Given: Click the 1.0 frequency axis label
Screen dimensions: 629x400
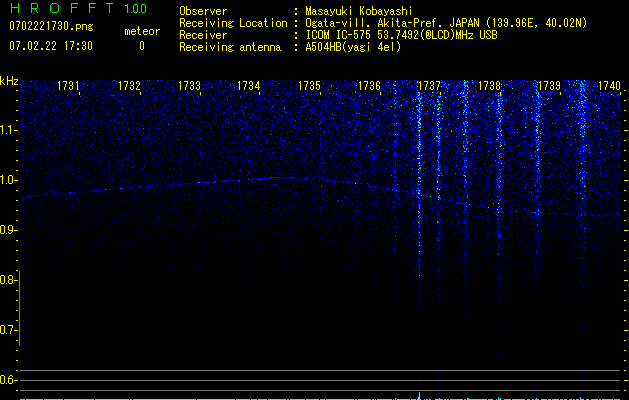Looking at the screenshot, I should (x=9, y=180).
